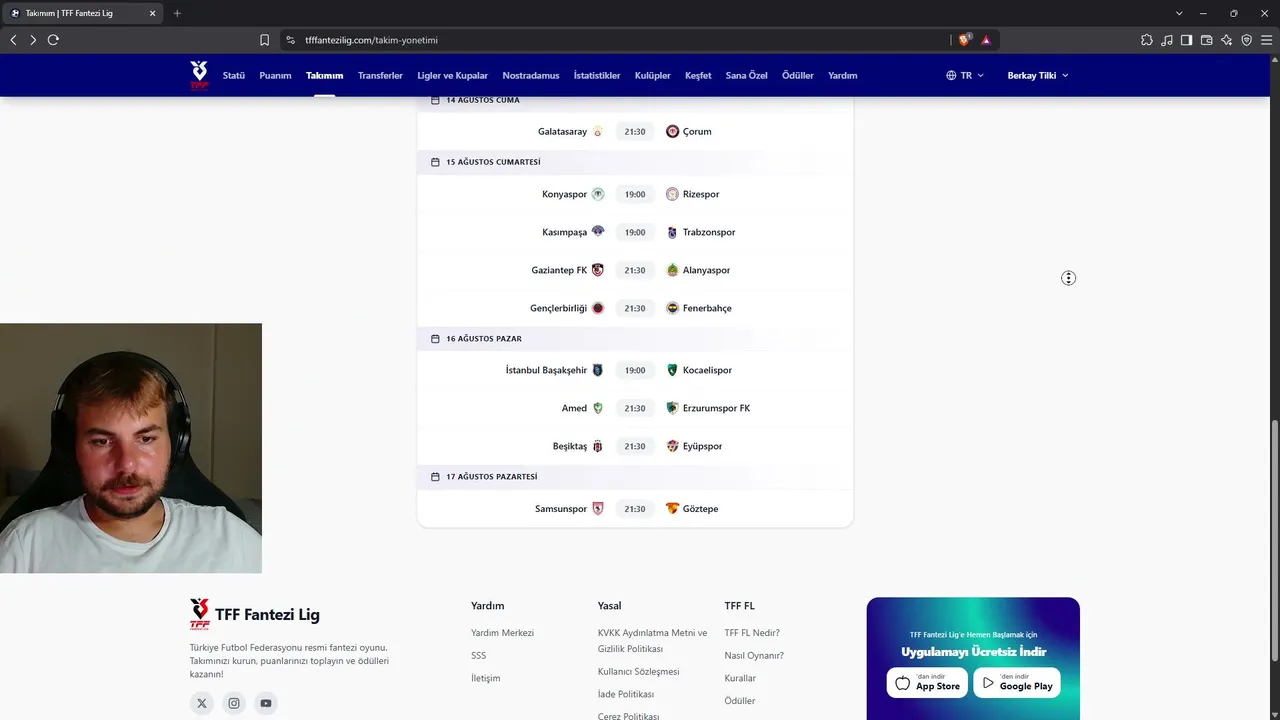Open the İstatistikler page
Viewport: 1280px width, 720px height.
(x=597, y=75)
